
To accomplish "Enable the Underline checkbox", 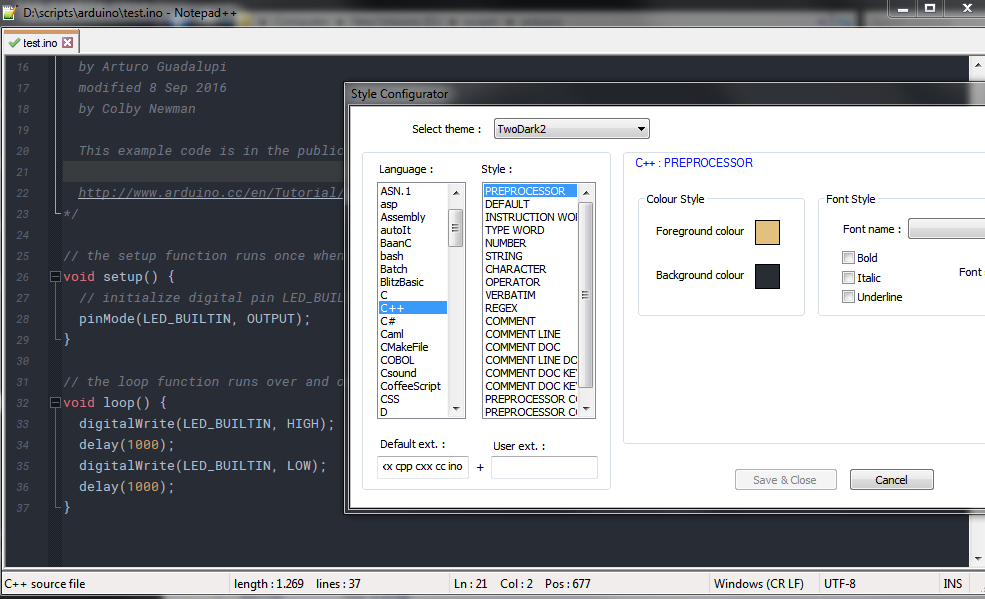I will pyautogui.click(x=849, y=297).
